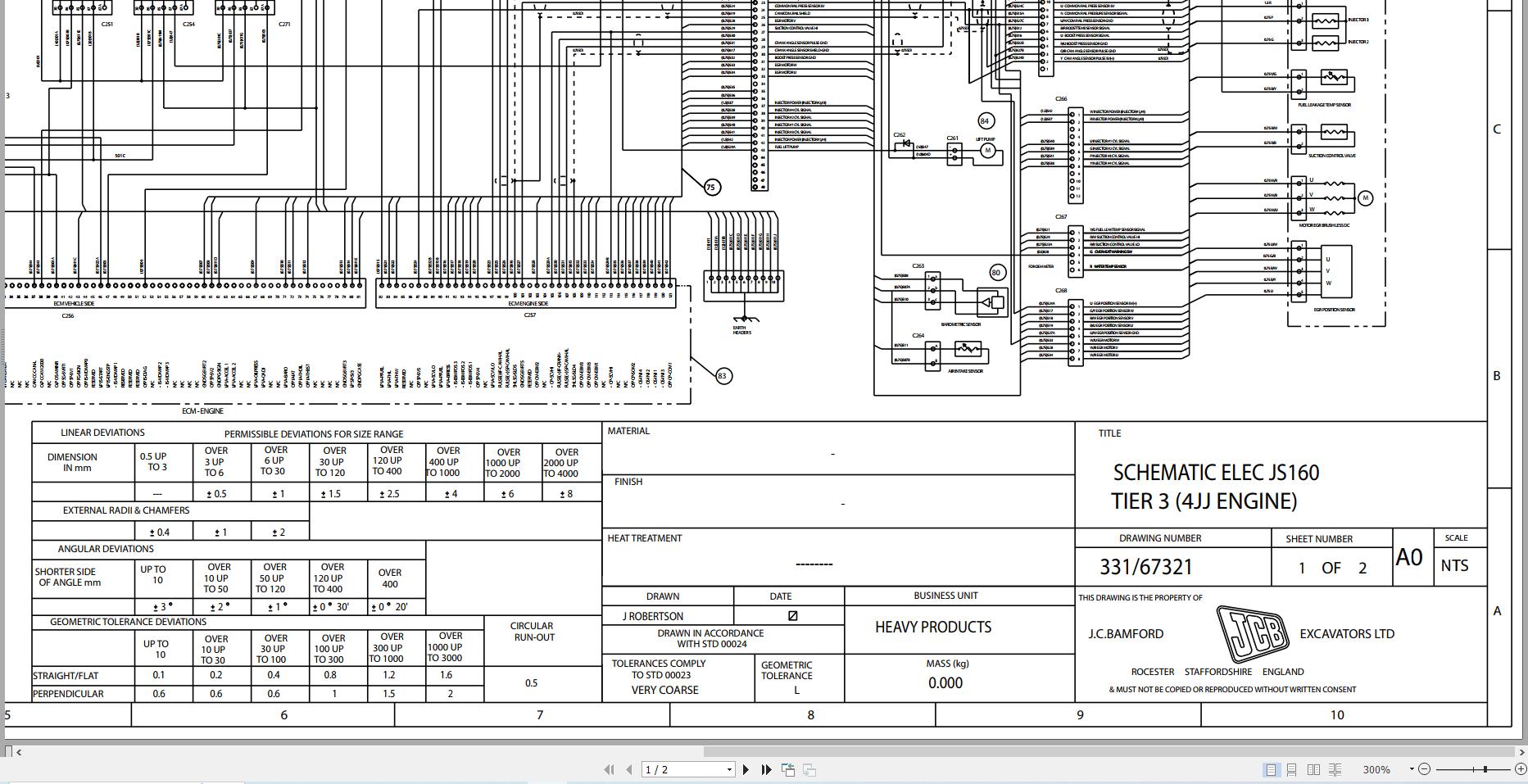The image size is (1528, 784).
Task: Jump to the last page
Action: click(765, 769)
